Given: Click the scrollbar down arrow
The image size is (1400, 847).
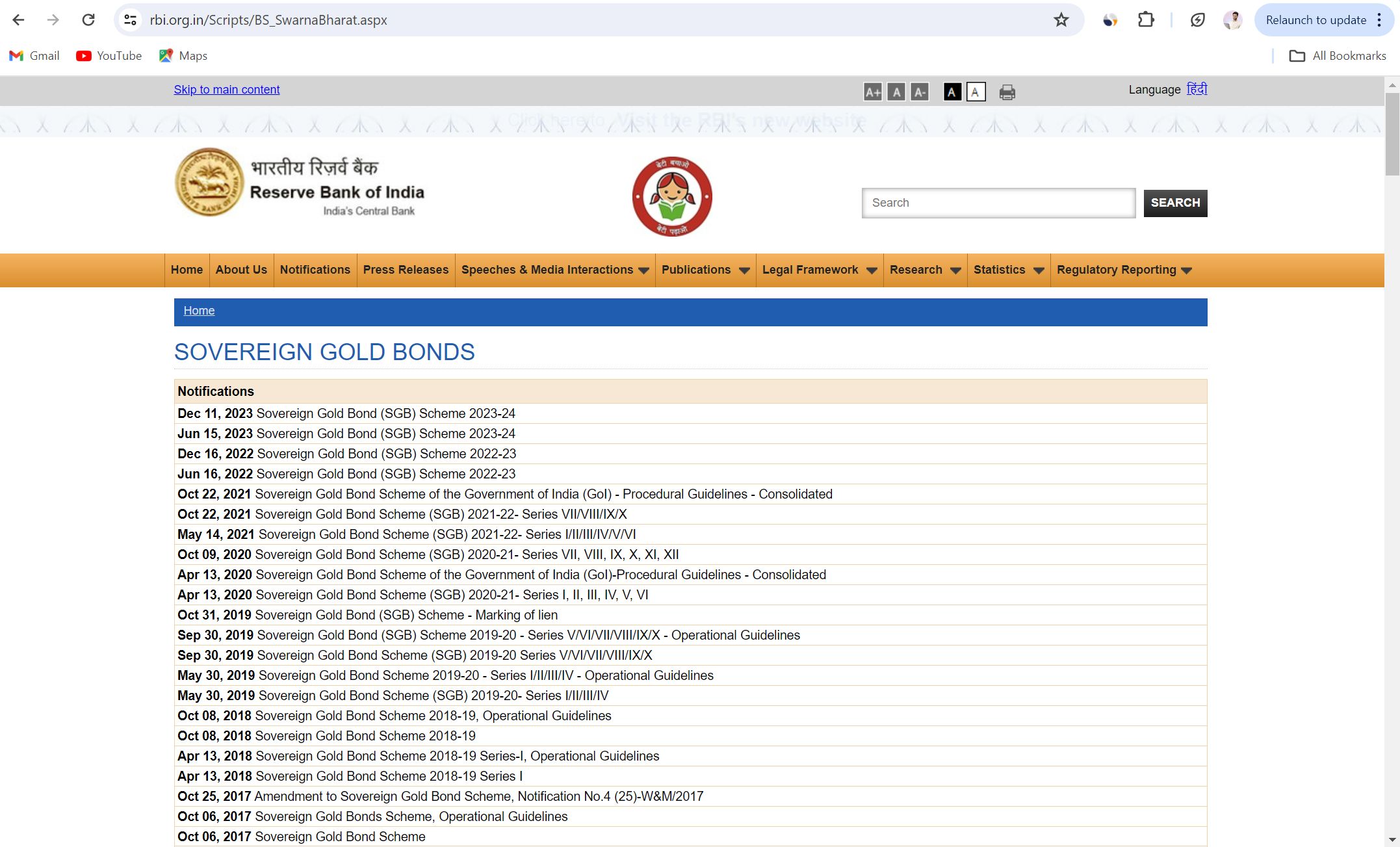Looking at the screenshot, I should (x=1392, y=840).
